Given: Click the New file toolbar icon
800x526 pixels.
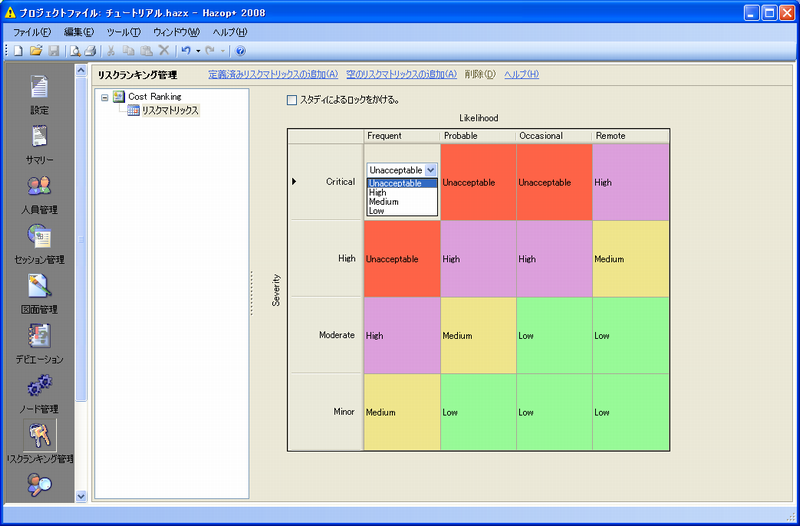Looking at the screenshot, I should tap(18, 51).
